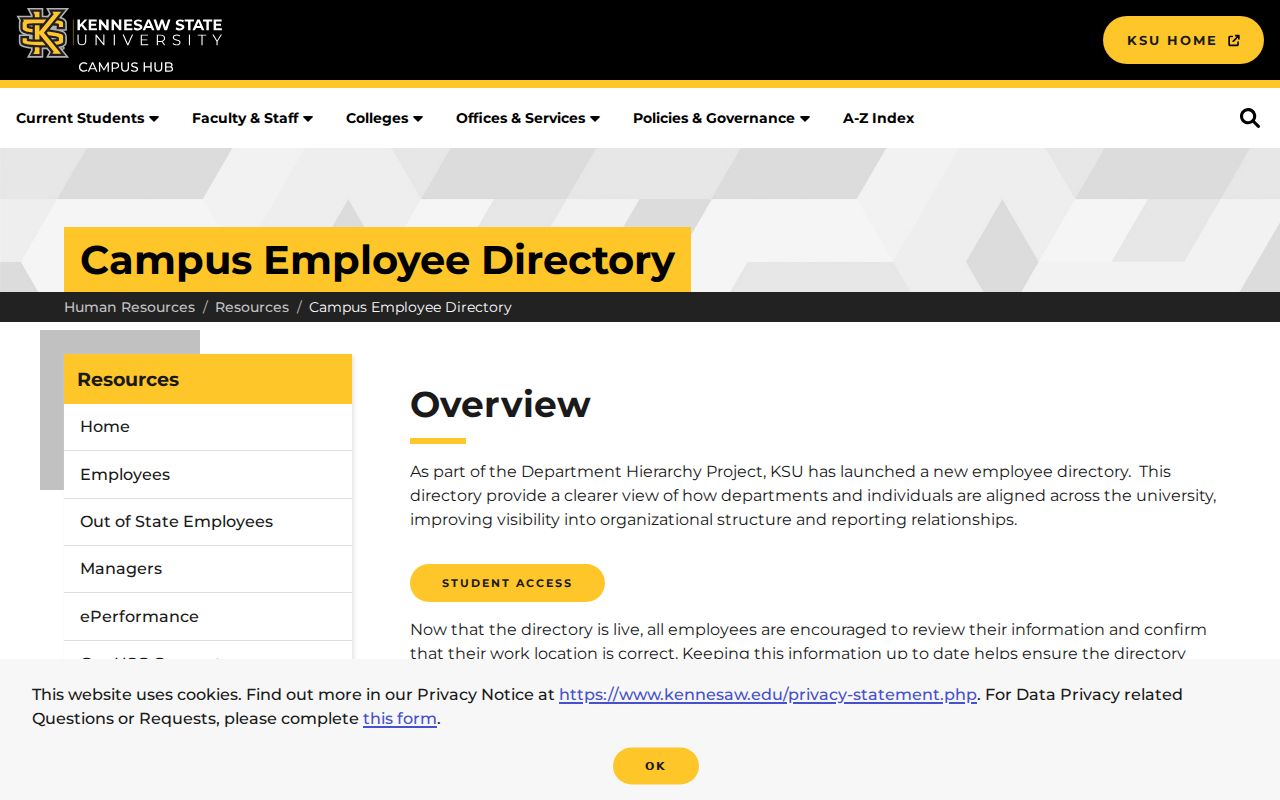Open the 'this form' link
Viewport: 1280px width, 800px height.
pos(400,718)
